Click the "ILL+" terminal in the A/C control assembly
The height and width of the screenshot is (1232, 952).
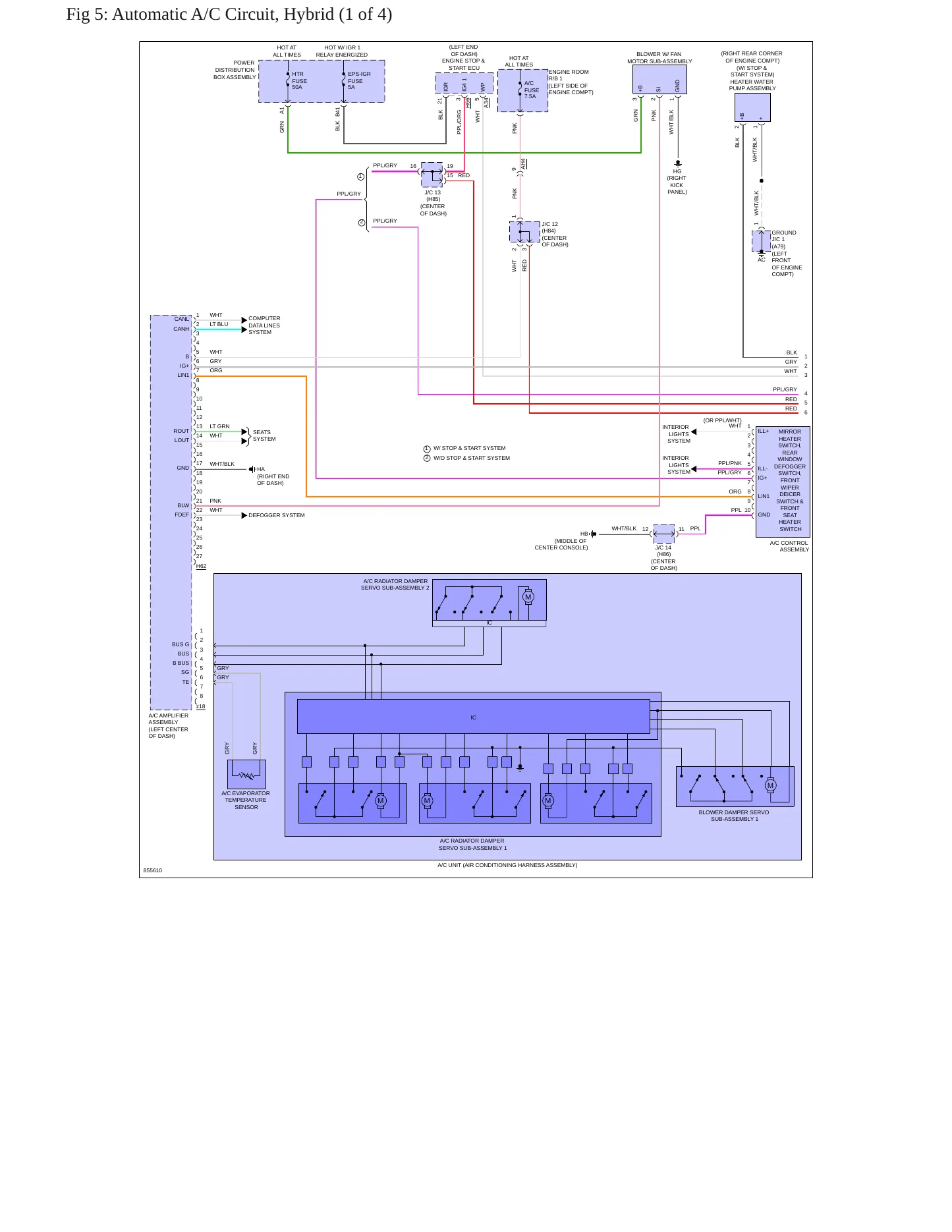coord(763,431)
